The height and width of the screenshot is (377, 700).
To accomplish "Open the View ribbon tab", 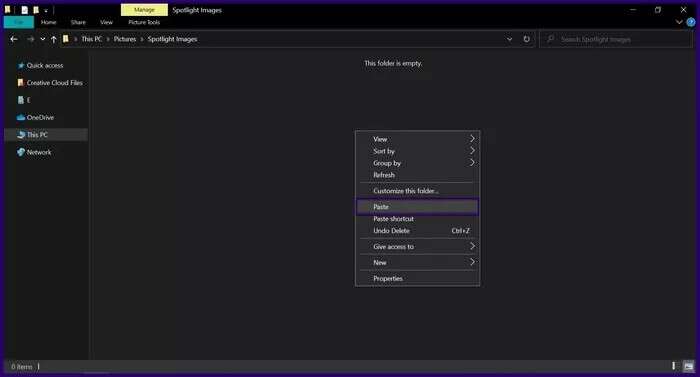I will click(106, 22).
